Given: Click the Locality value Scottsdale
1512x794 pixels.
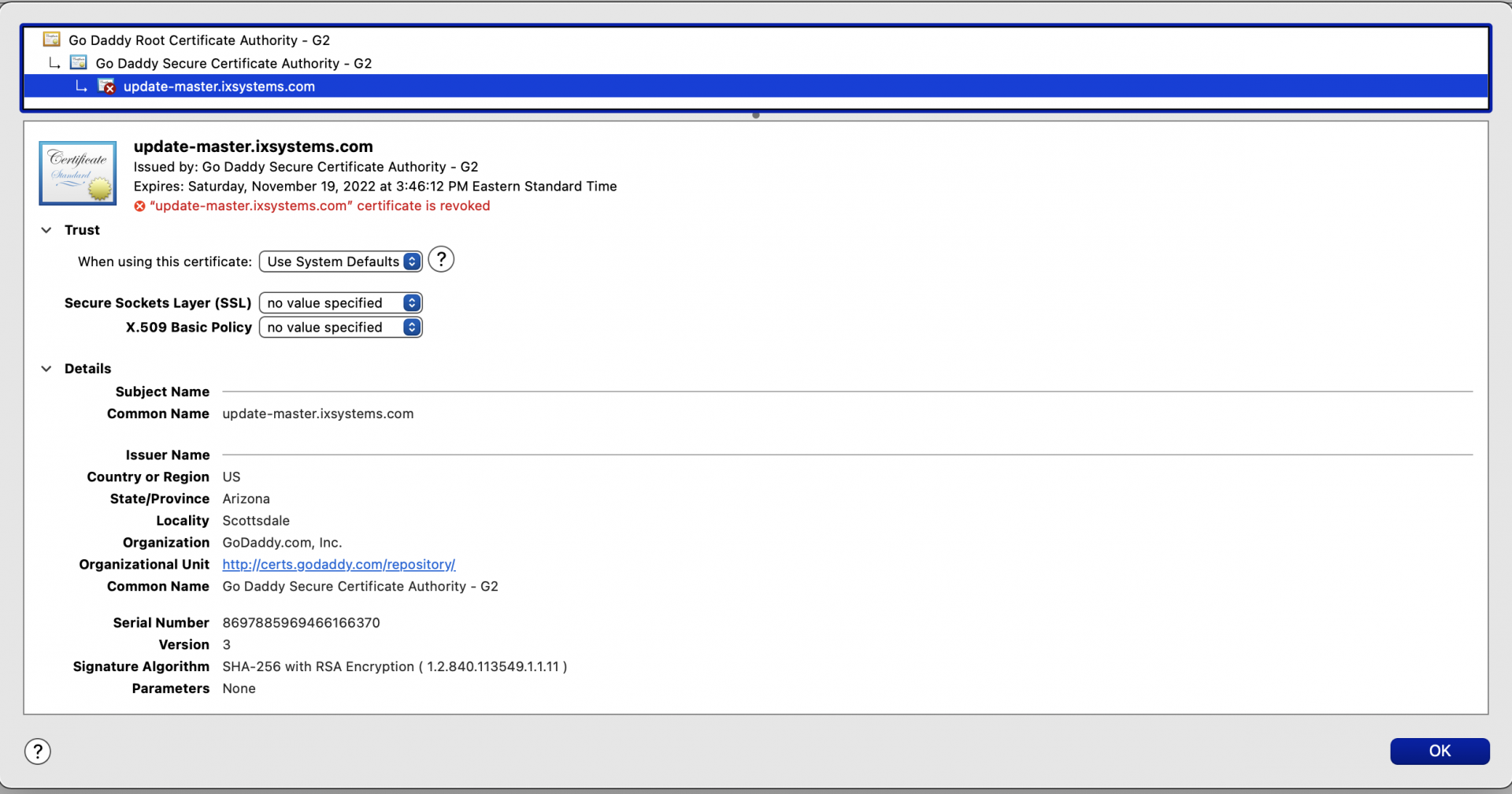Looking at the screenshot, I should pyautogui.click(x=256, y=521).
